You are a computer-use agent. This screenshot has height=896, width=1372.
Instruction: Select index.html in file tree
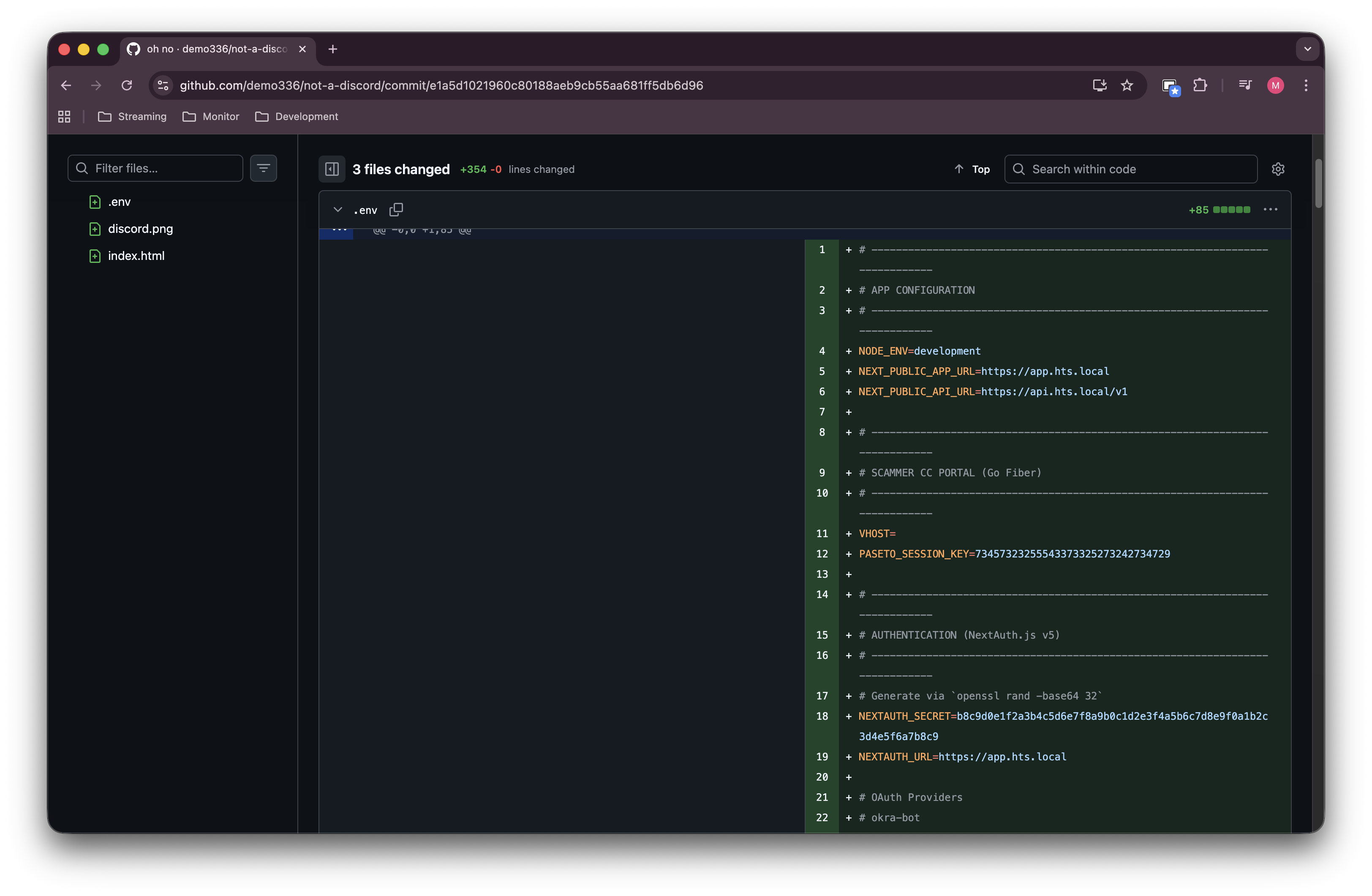[x=136, y=256]
